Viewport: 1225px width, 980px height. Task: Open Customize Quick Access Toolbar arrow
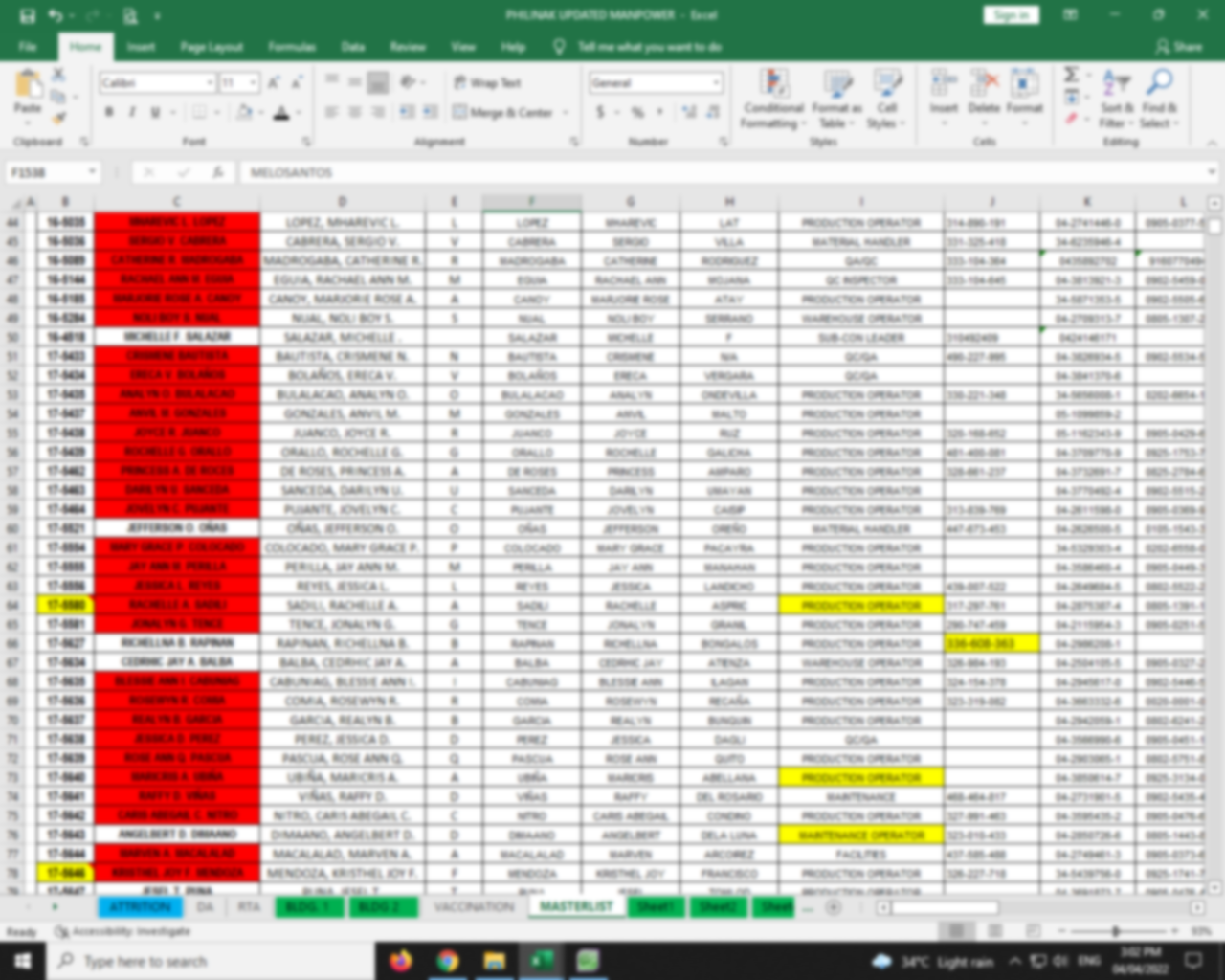pyautogui.click(x=157, y=15)
